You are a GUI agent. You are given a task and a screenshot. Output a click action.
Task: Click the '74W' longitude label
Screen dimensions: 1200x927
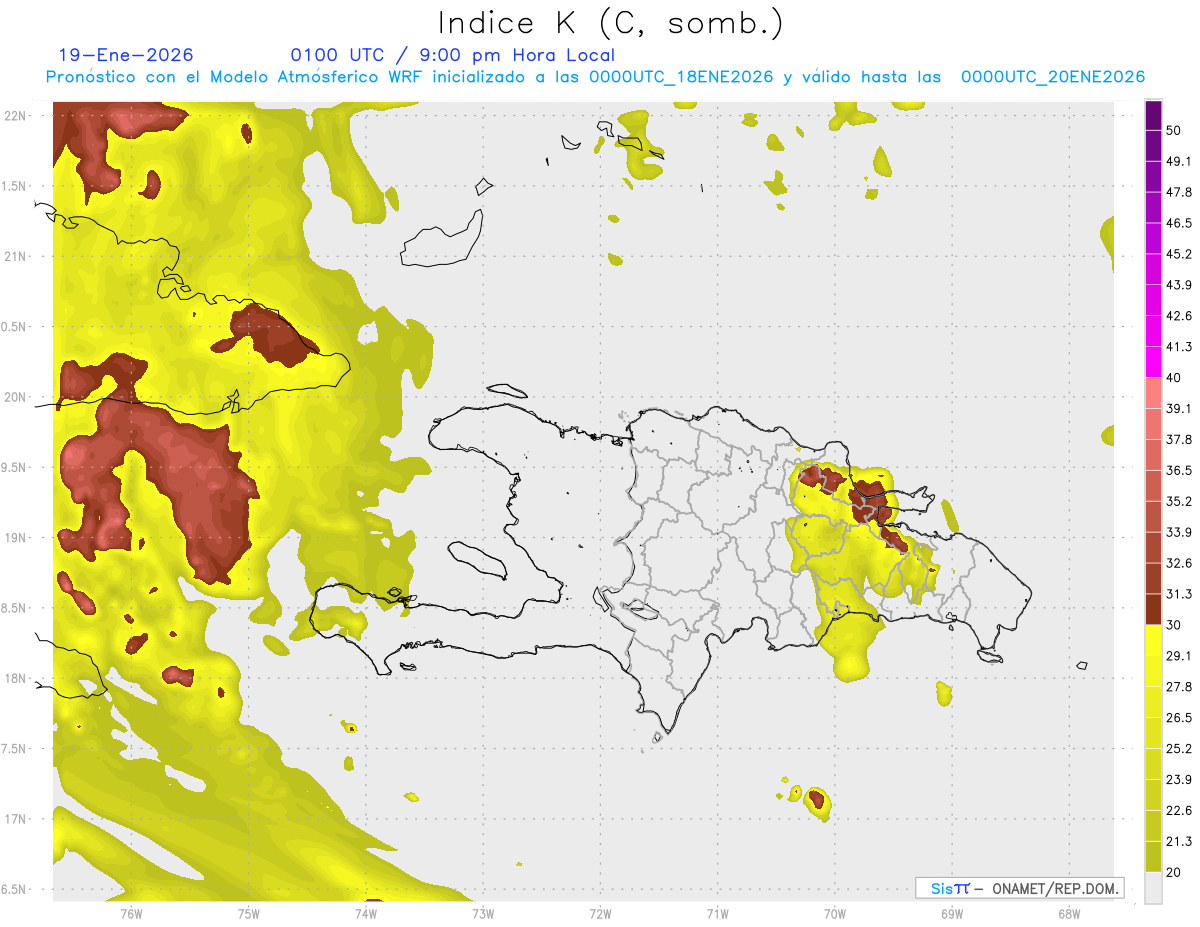coord(366,913)
